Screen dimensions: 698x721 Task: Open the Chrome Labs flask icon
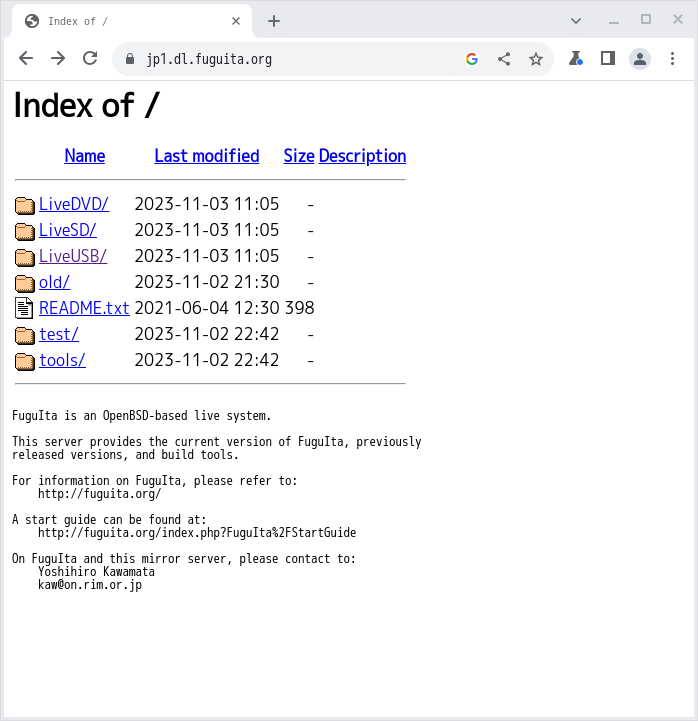tap(575, 59)
